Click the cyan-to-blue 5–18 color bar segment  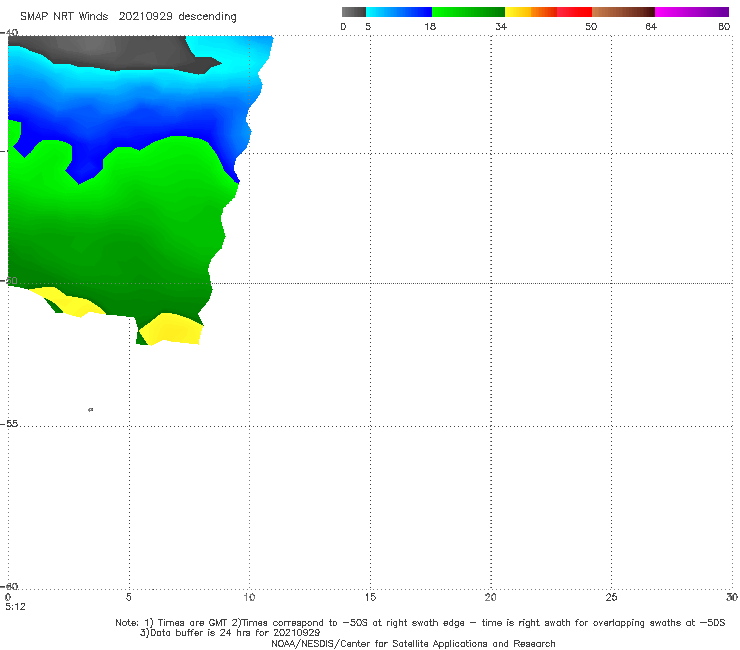click(x=399, y=12)
